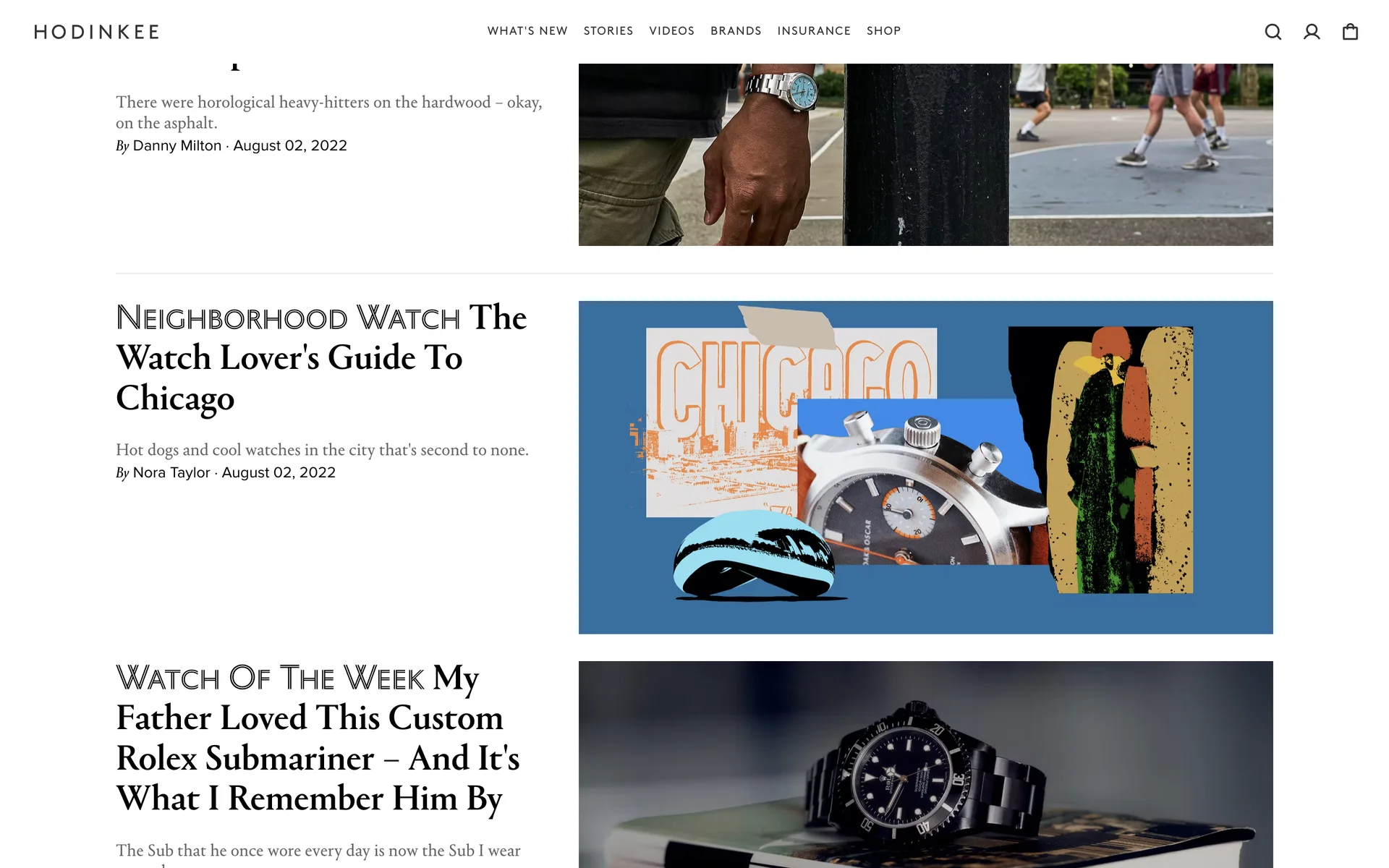
Task: Open the Insurance menu item
Action: (x=814, y=31)
